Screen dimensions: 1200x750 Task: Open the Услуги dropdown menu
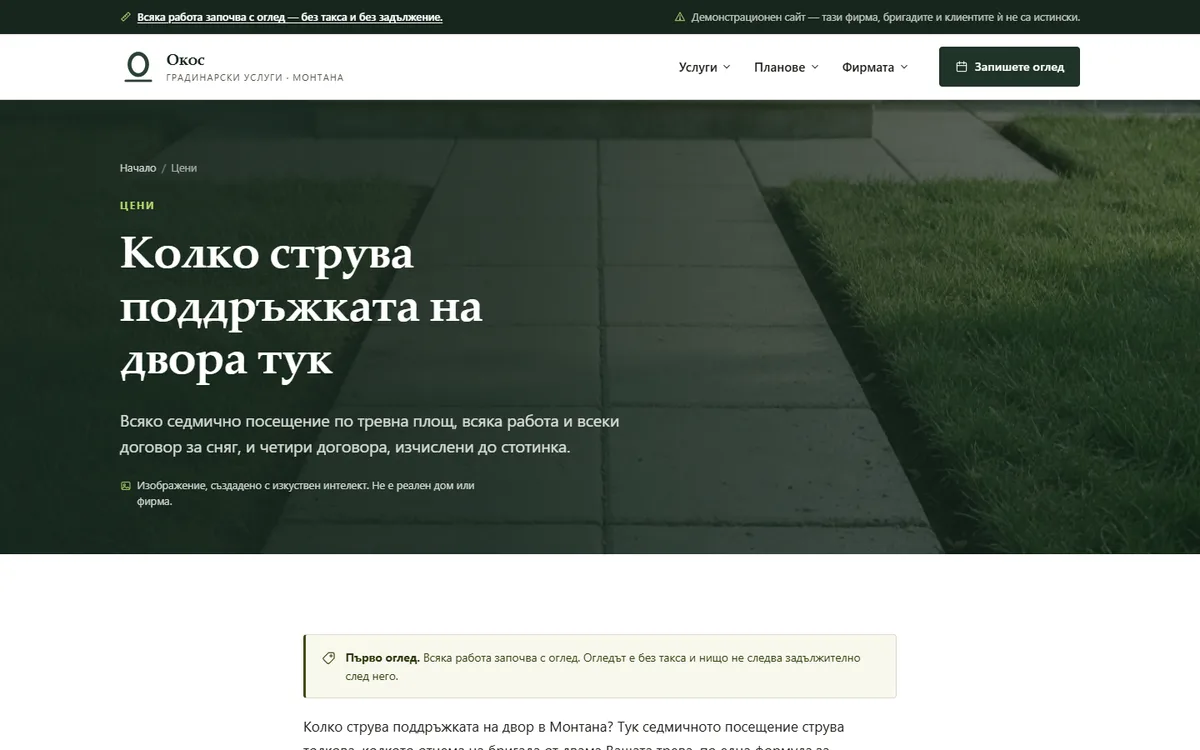coord(704,67)
